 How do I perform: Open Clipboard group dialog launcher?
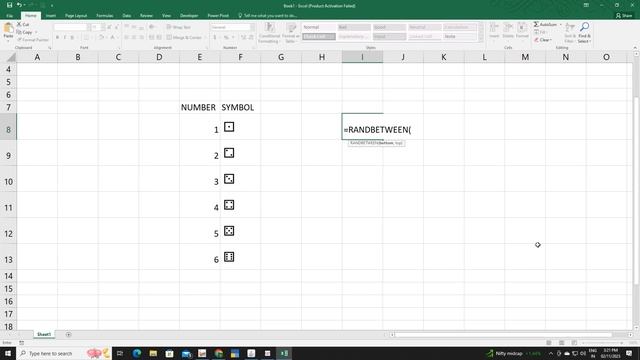pos(50,48)
